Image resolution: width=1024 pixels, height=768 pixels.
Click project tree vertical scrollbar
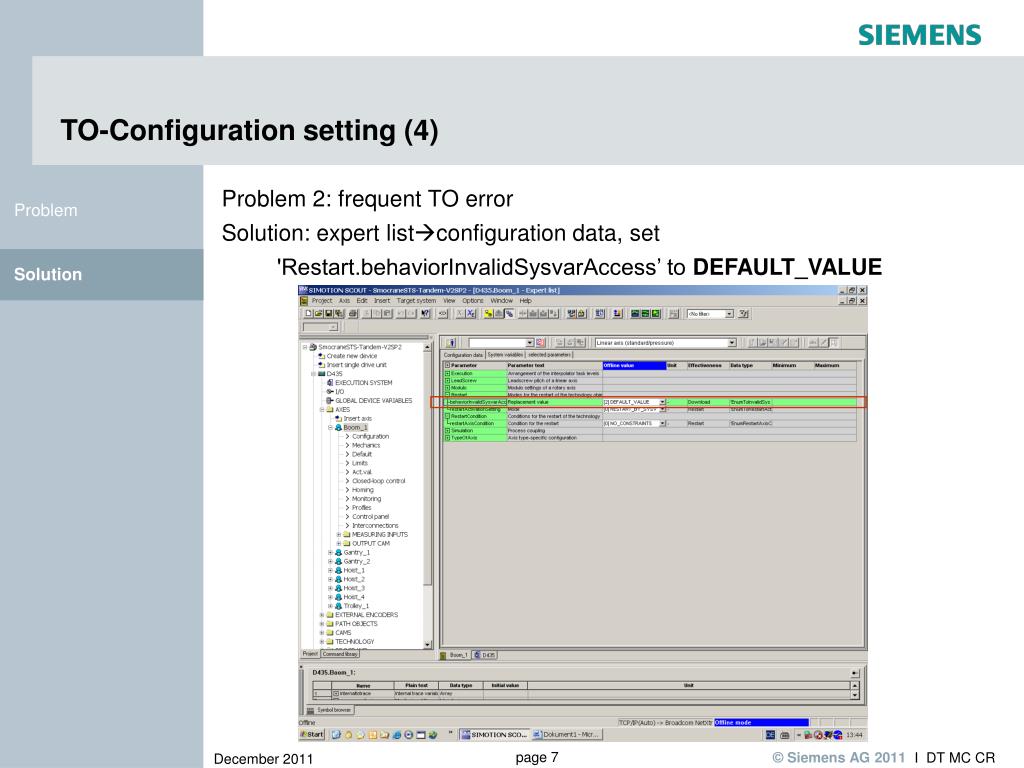(428, 495)
